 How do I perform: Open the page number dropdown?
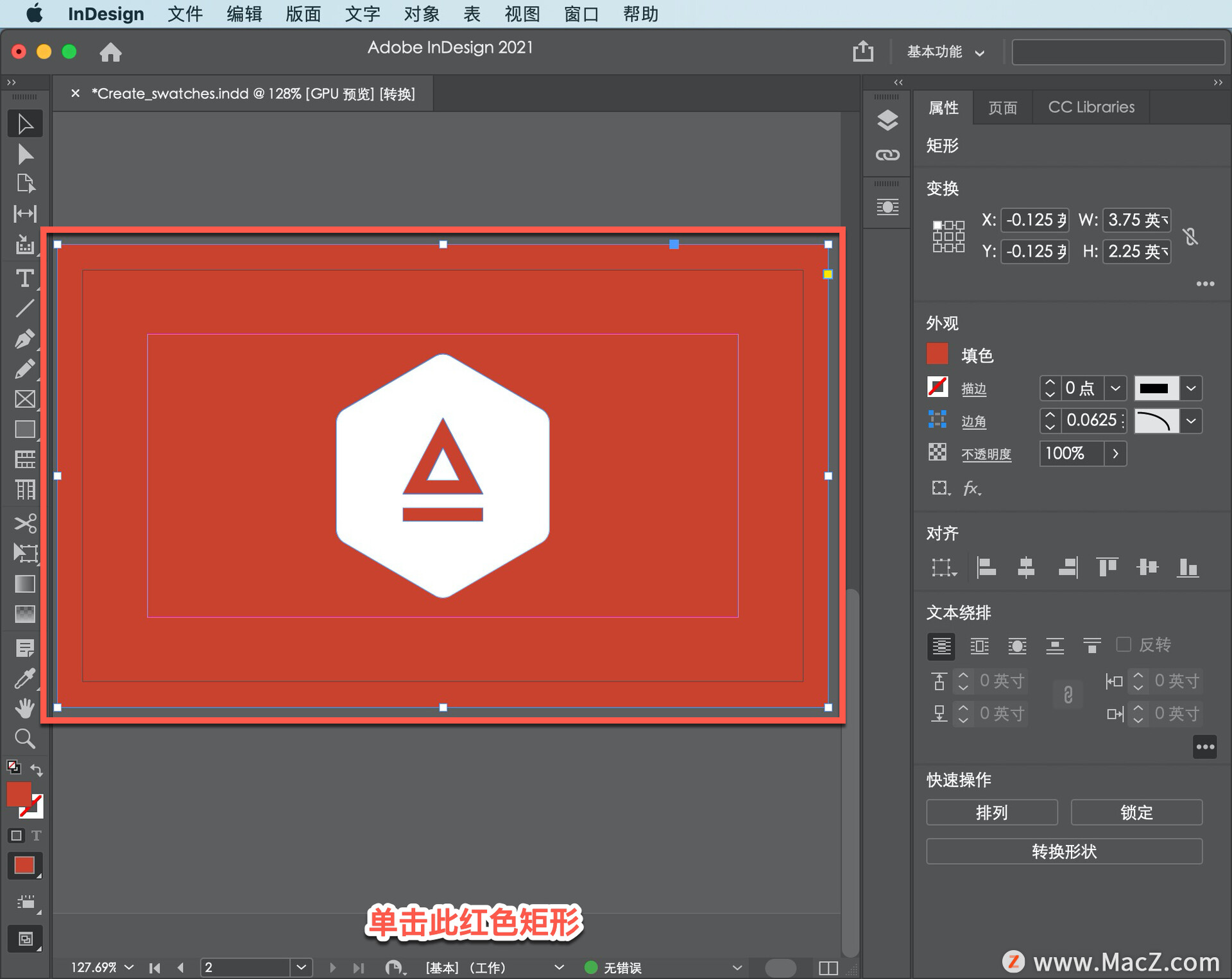point(301,967)
